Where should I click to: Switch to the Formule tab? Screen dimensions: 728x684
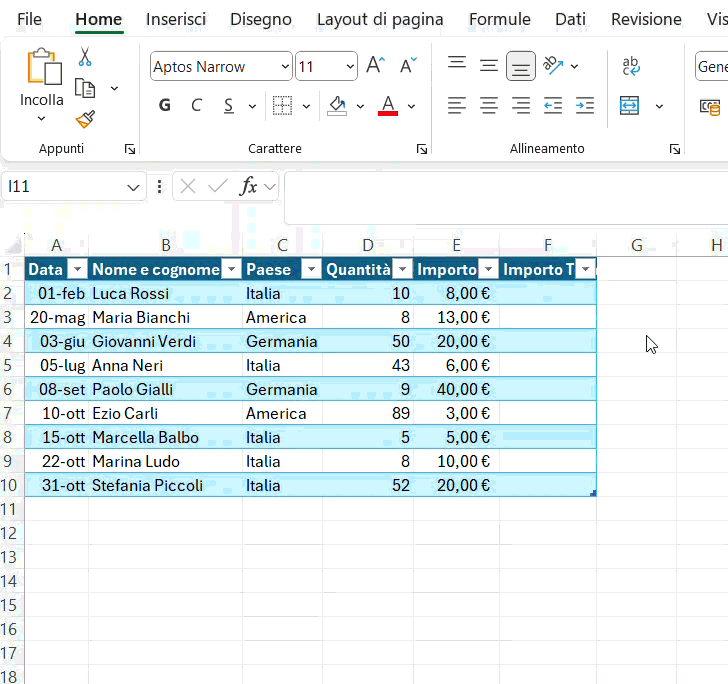click(499, 19)
